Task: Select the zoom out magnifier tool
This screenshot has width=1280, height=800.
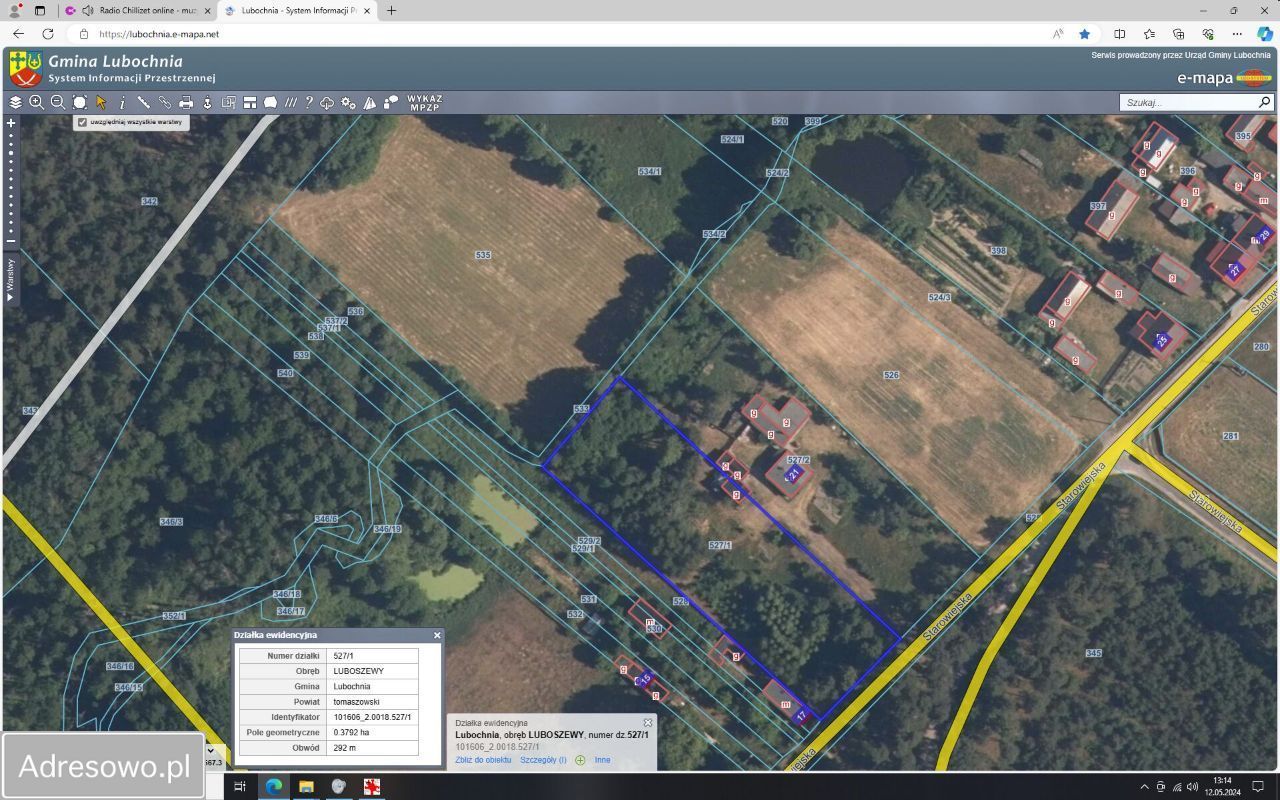Action: click(58, 102)
